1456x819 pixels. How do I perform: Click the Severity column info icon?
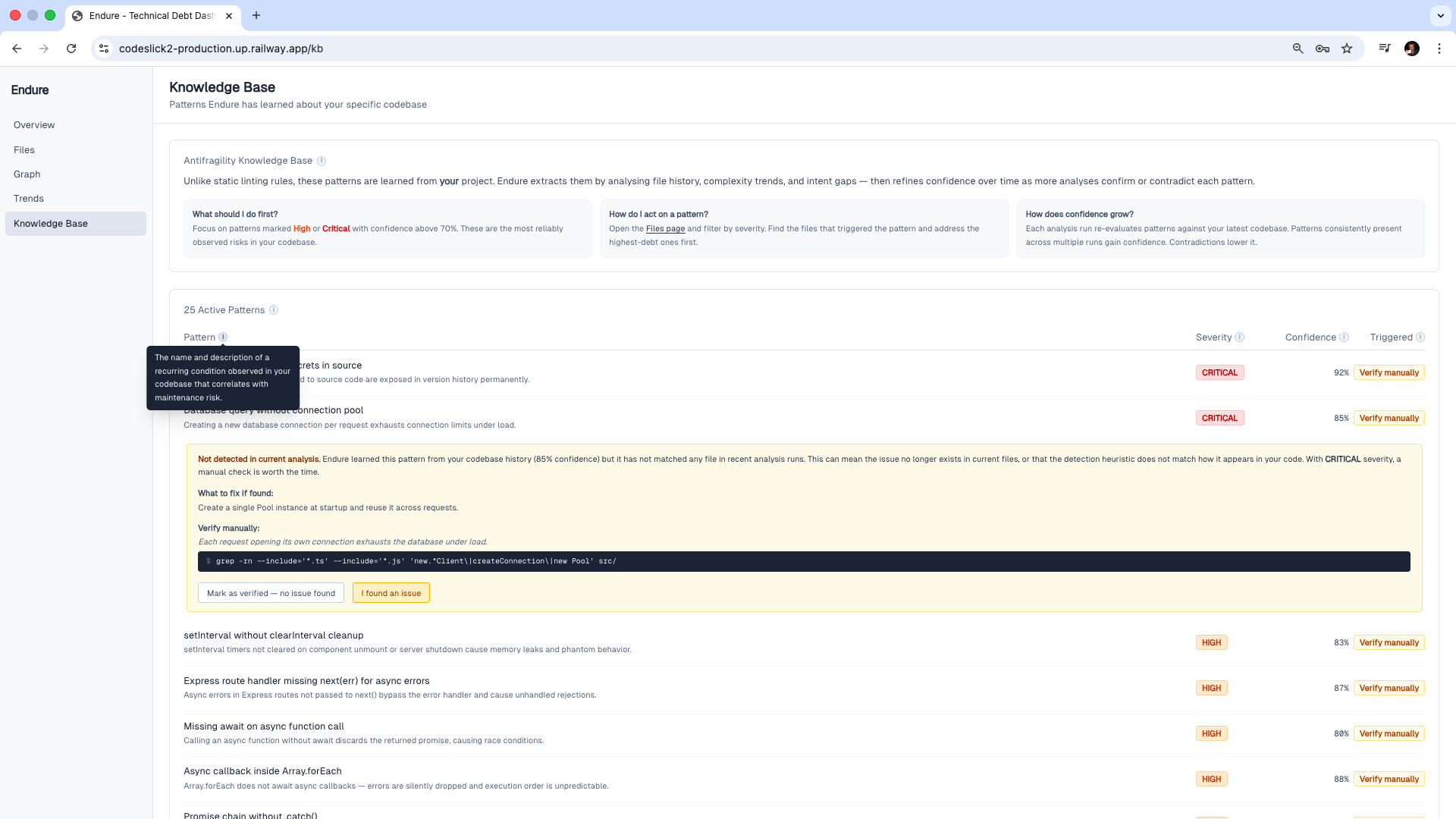(x=1240, y=337)
